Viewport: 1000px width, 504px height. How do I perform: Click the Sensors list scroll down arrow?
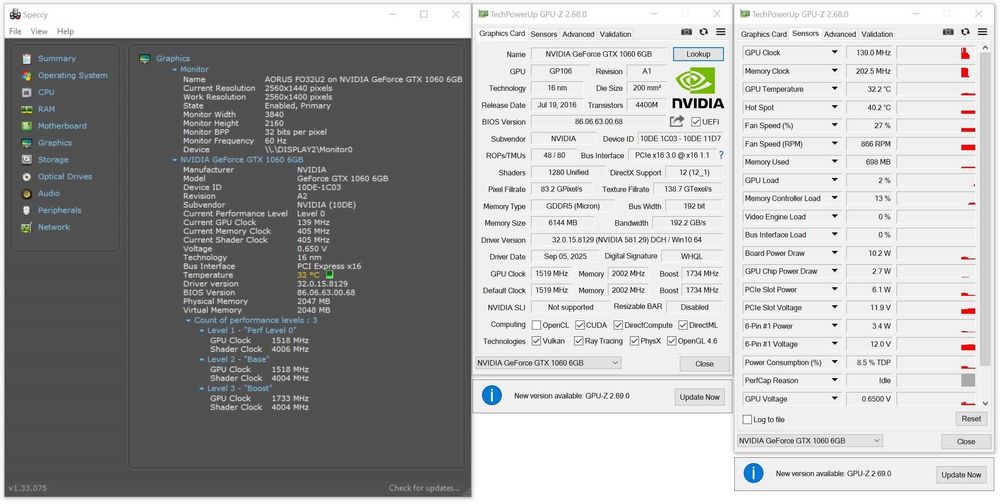point(985,403)
